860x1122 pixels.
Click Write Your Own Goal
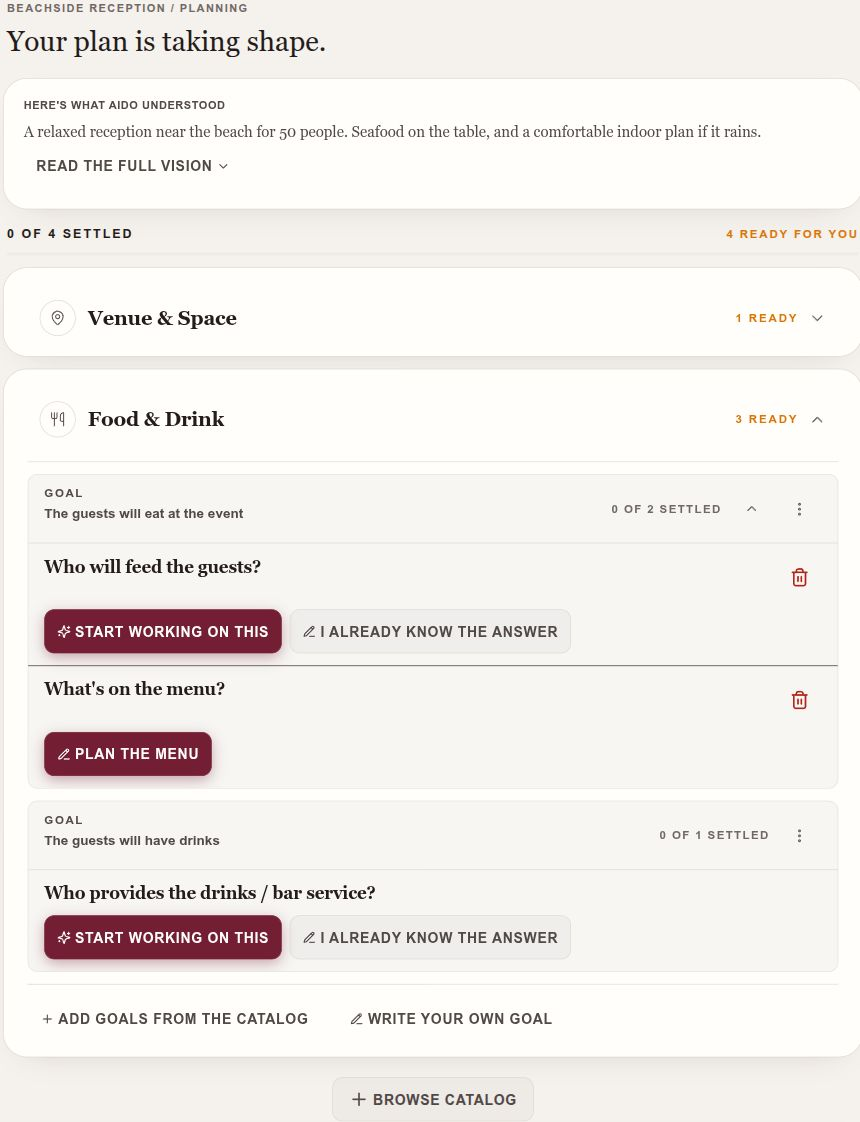tap(451, 1018)
